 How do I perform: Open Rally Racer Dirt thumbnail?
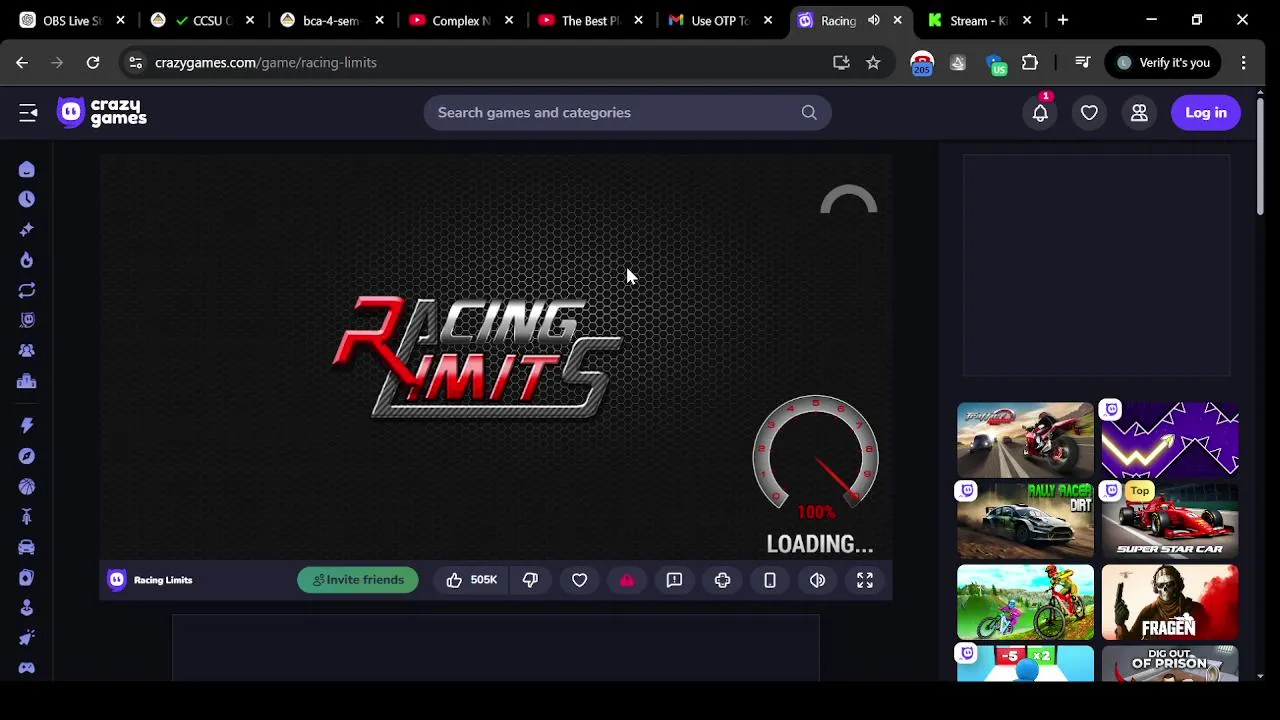pos(1025,520)
